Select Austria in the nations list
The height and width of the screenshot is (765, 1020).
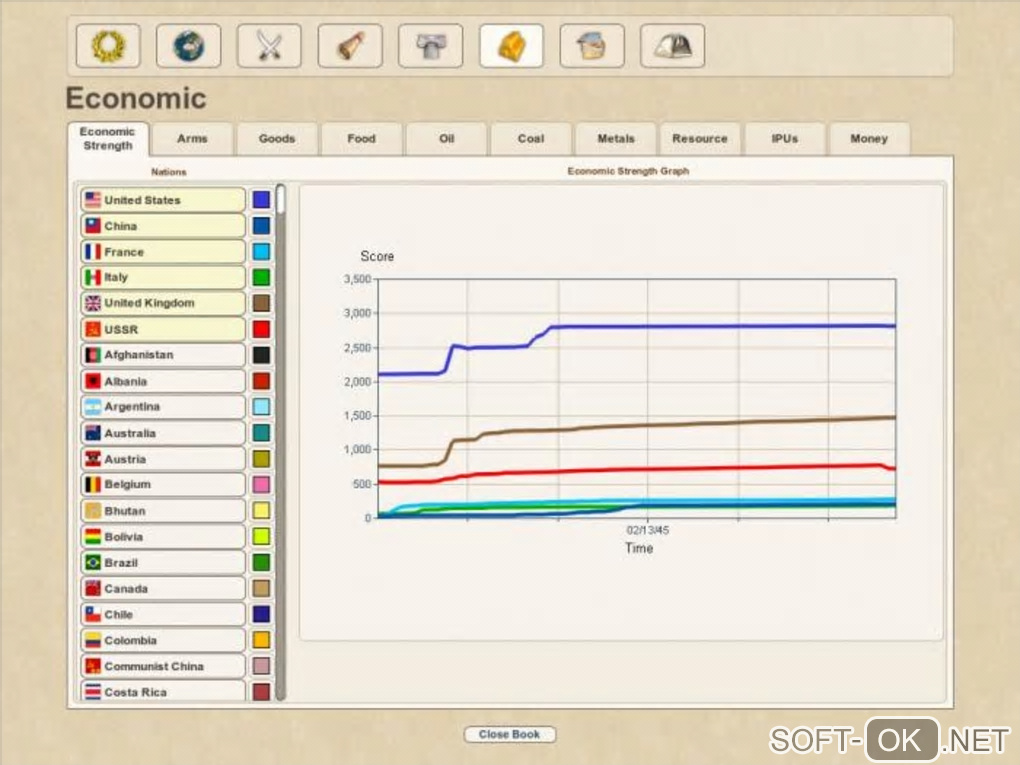[163, 459]
